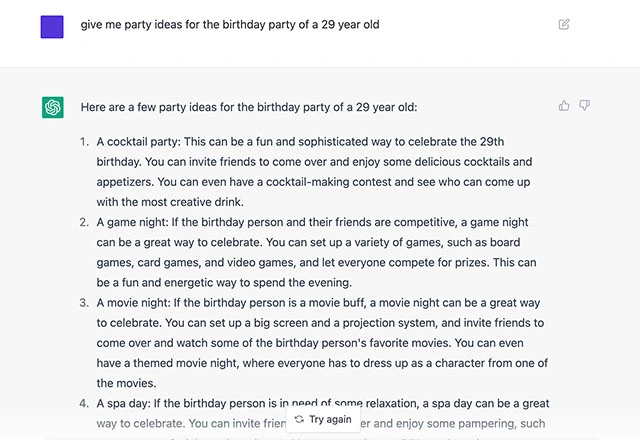
Task: Click the purple user avatar square
Action: tap(53, 27)
